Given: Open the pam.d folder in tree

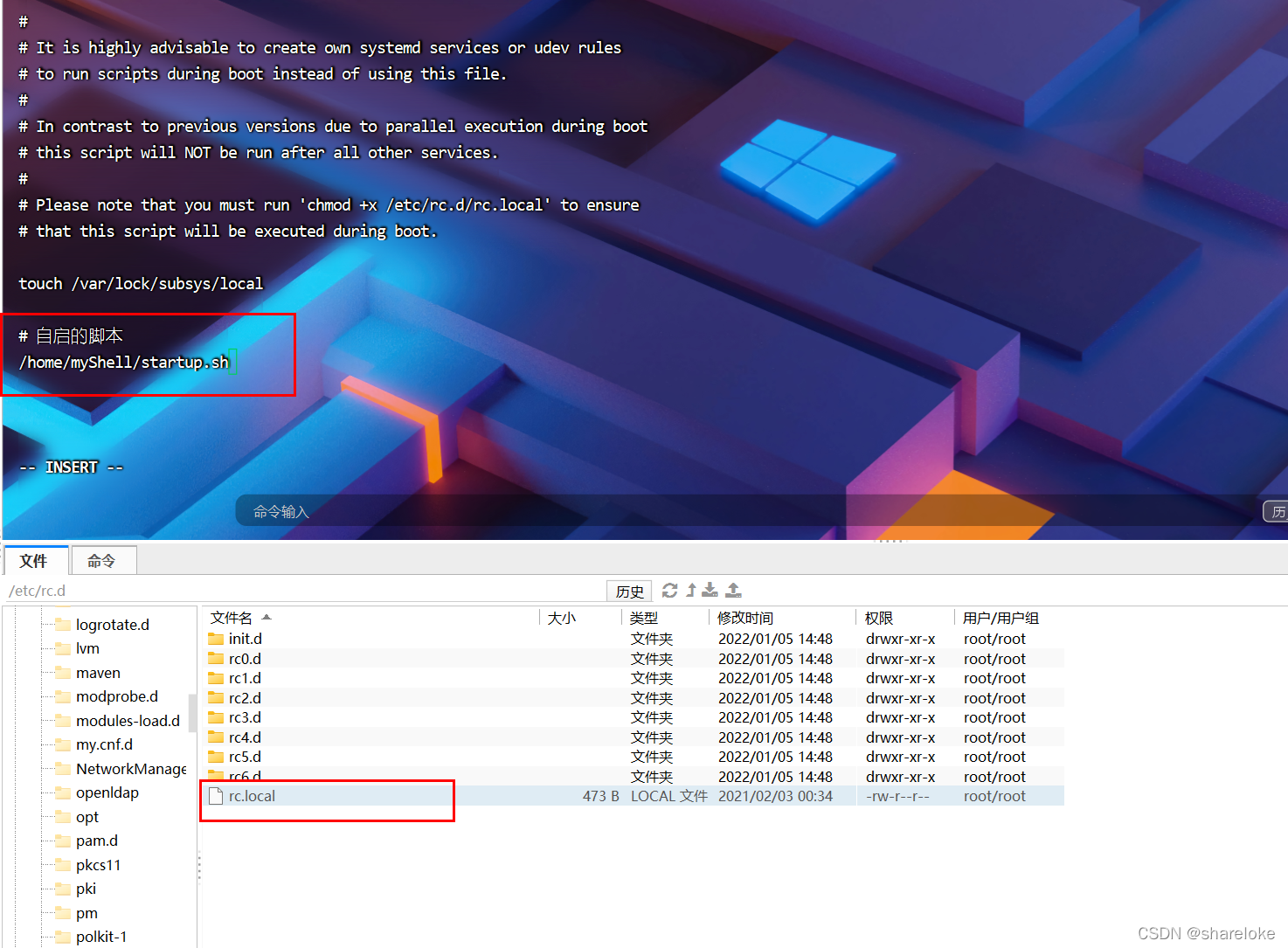Looking at the screenshot, I should [96, 841].
